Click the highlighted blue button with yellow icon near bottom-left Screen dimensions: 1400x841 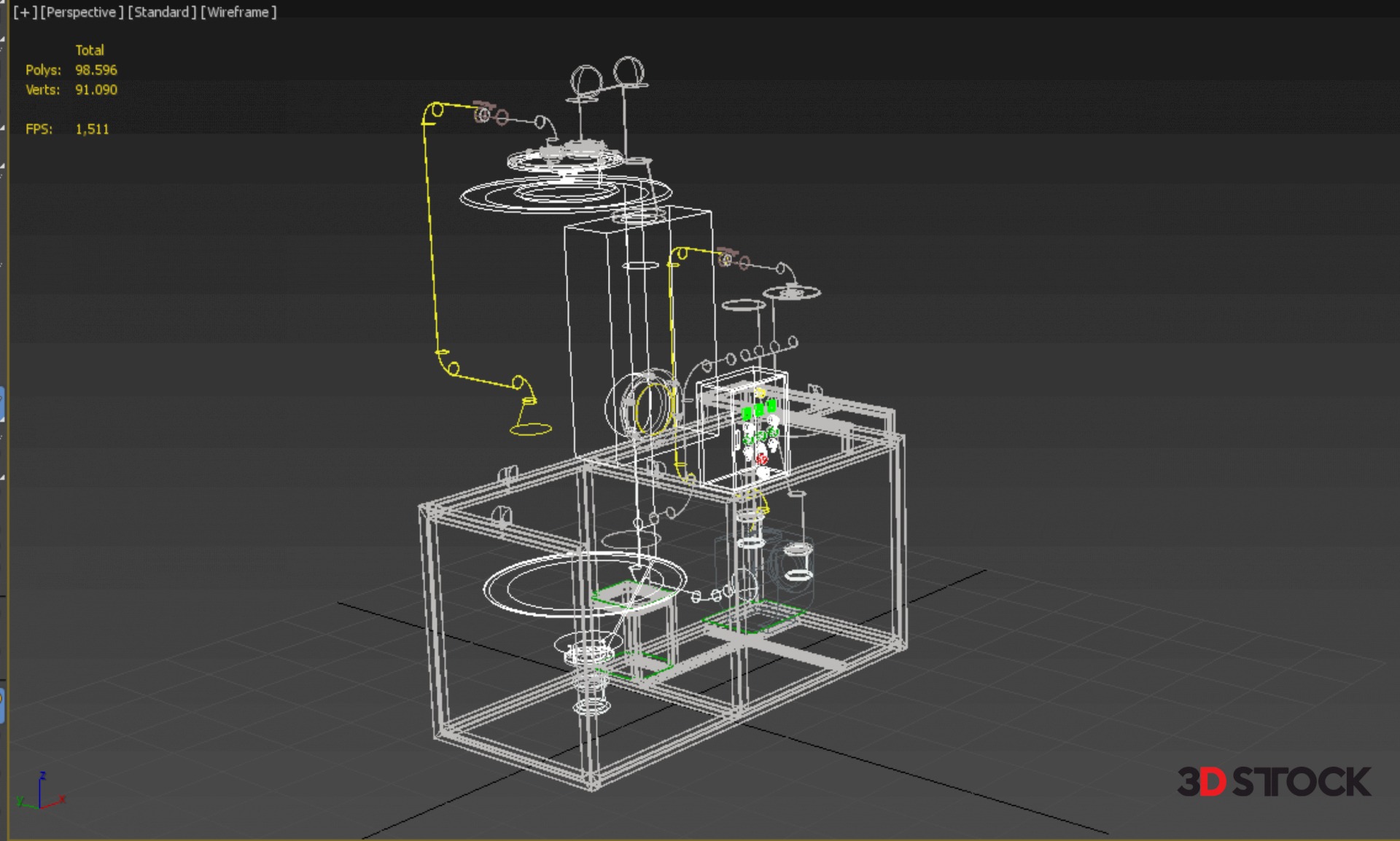click(x=2, y=705)
